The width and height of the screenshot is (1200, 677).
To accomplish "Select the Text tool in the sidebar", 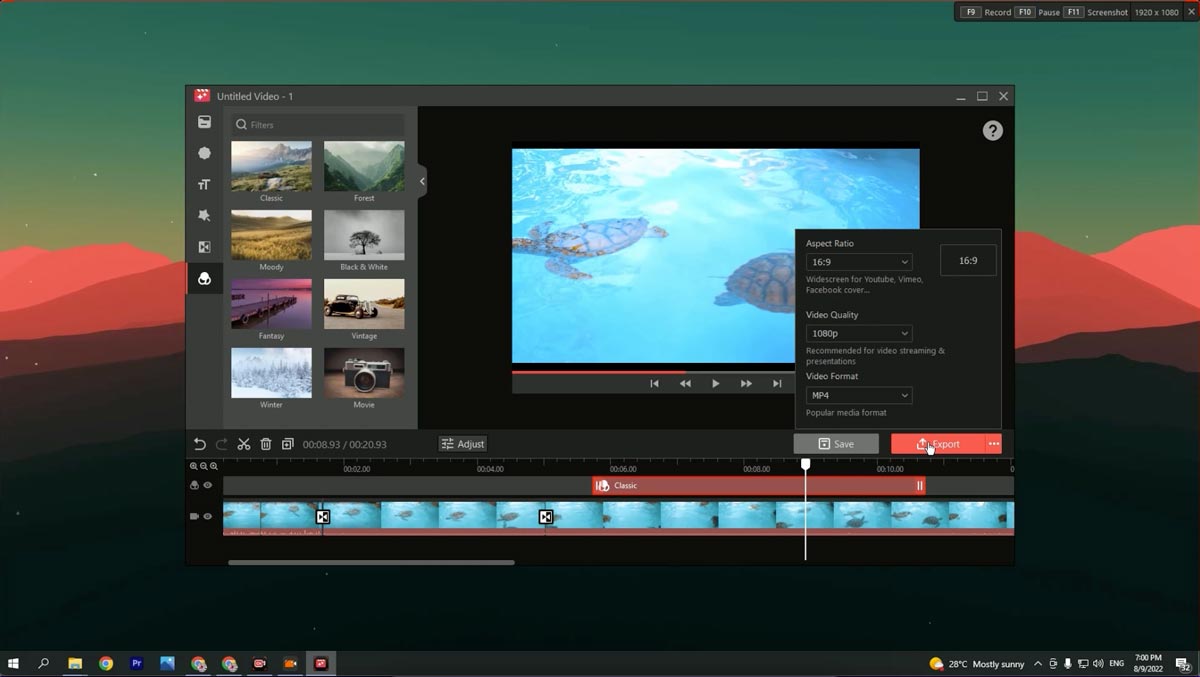I will [204, 184].
